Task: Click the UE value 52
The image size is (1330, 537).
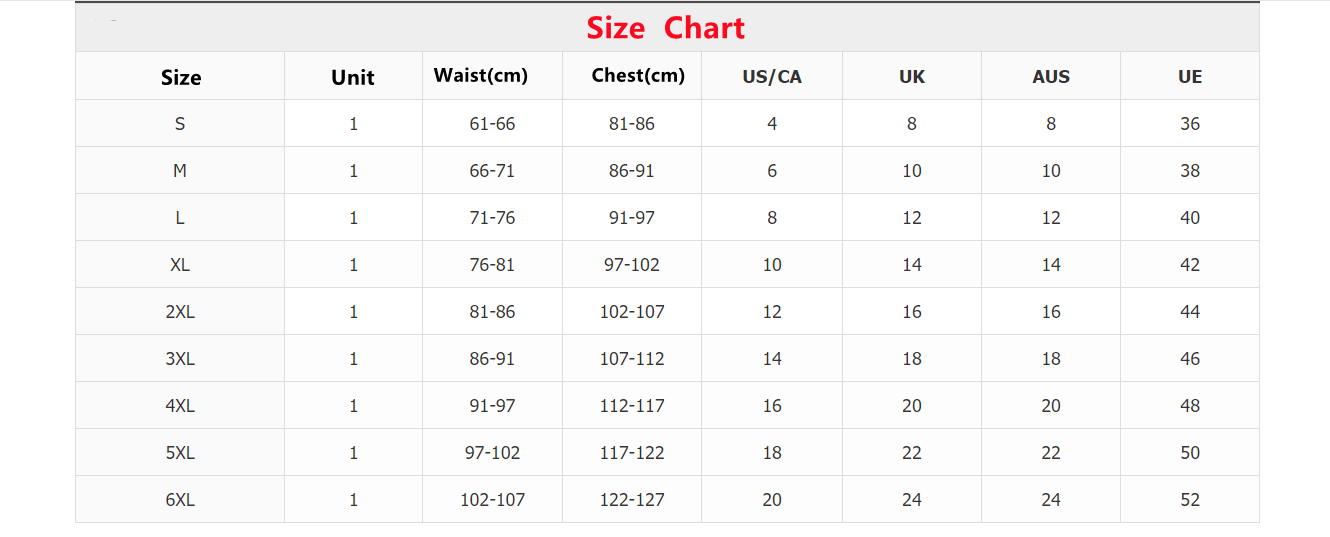Action: [1190, 500]
